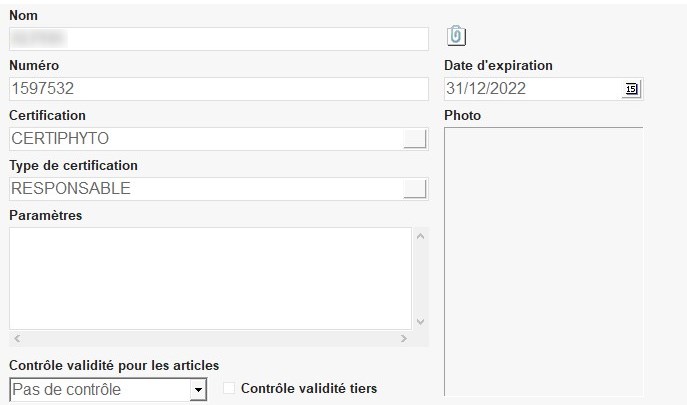This screenshot has height=405, width=687.
Task: Click the Type de certification field
Action: [x=205, y=189]
